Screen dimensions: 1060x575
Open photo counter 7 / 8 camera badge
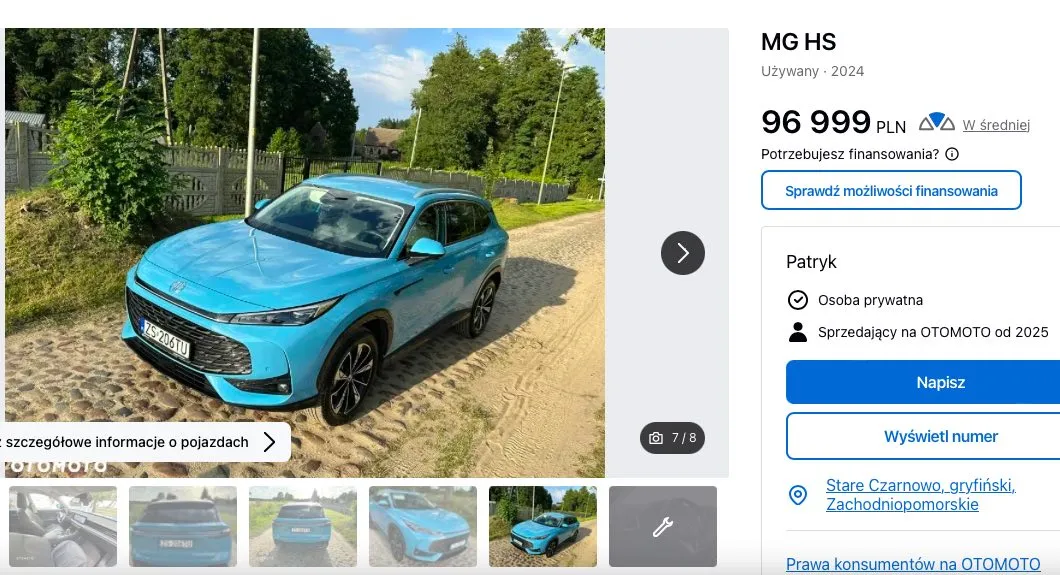click(x=673, y=438)
